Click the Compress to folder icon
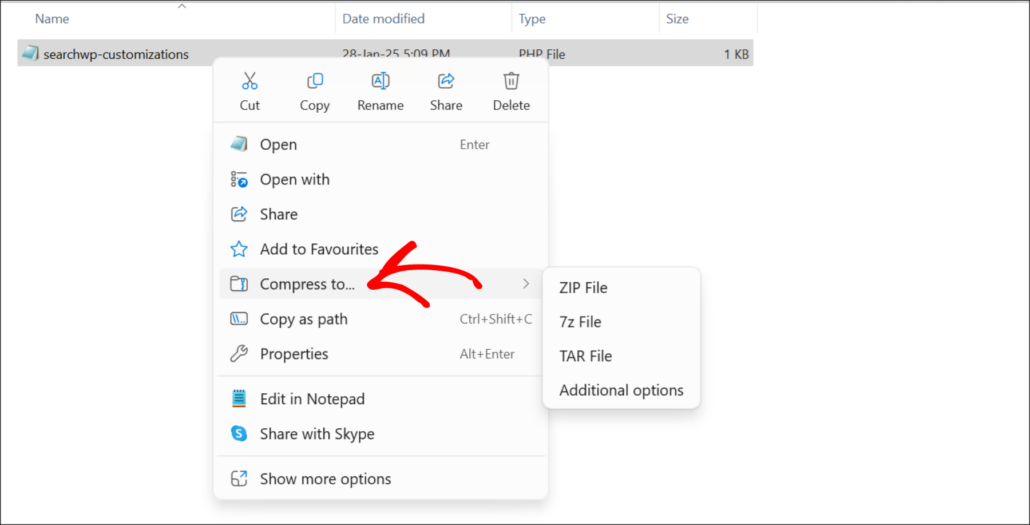 pyautogui.click(x=238, y=284)
